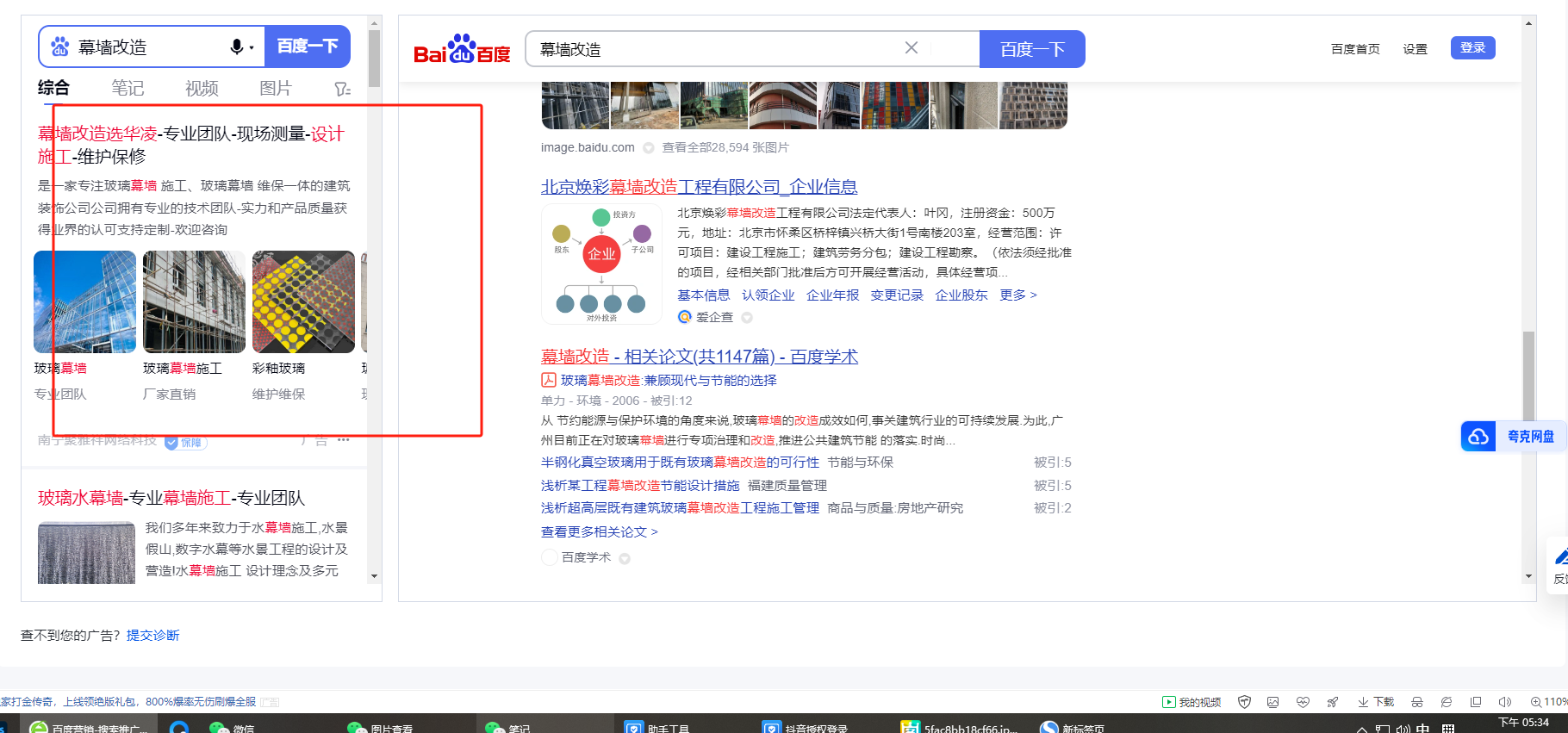Open 幕墙改造 - 相关论文 百度学术 result
The image size is (1568, 733).
(700, 357)
